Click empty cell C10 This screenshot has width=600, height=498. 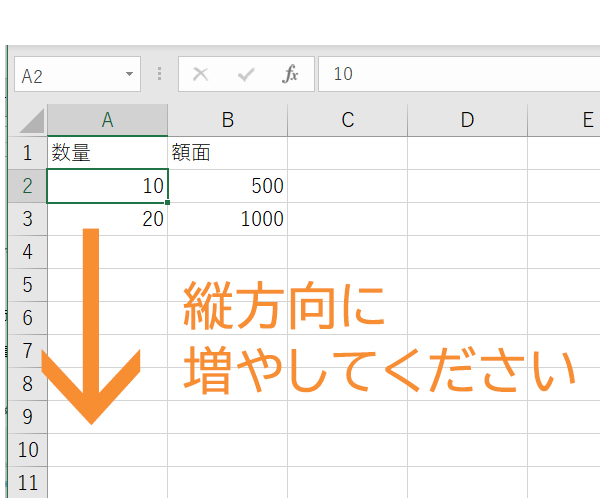347,450
